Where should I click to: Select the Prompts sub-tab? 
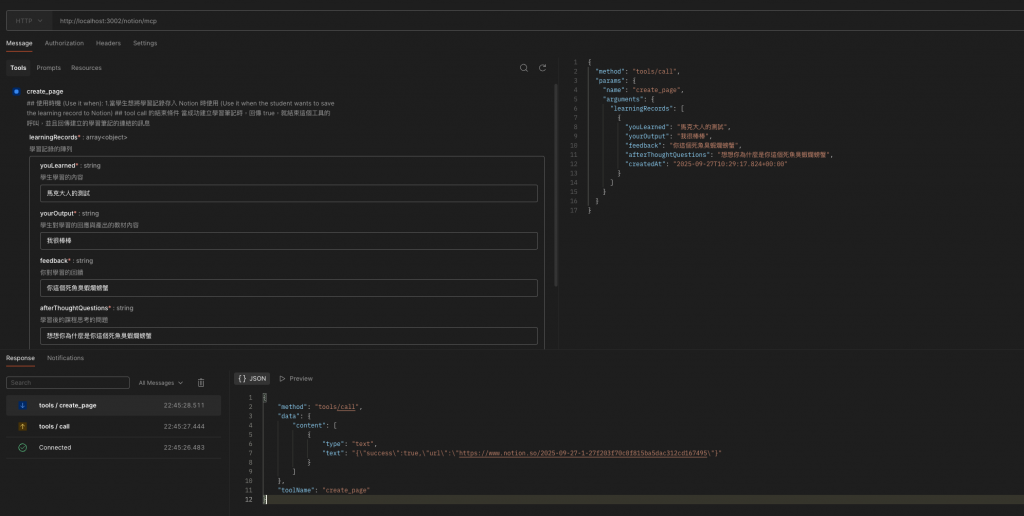click(x=48, y=68)
